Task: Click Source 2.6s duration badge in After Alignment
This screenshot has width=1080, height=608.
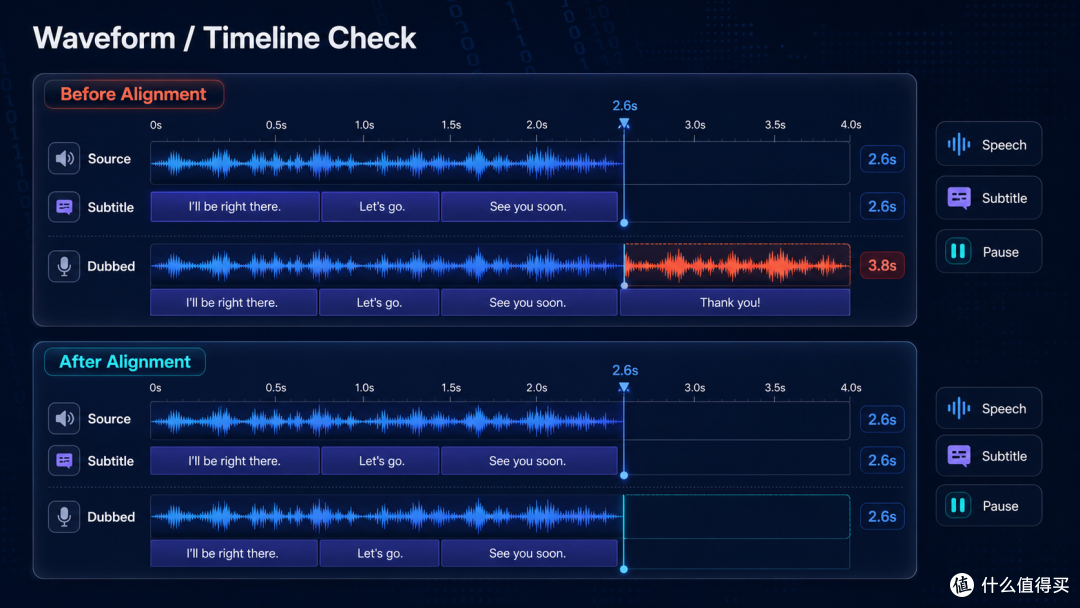Action: [882, 419]
